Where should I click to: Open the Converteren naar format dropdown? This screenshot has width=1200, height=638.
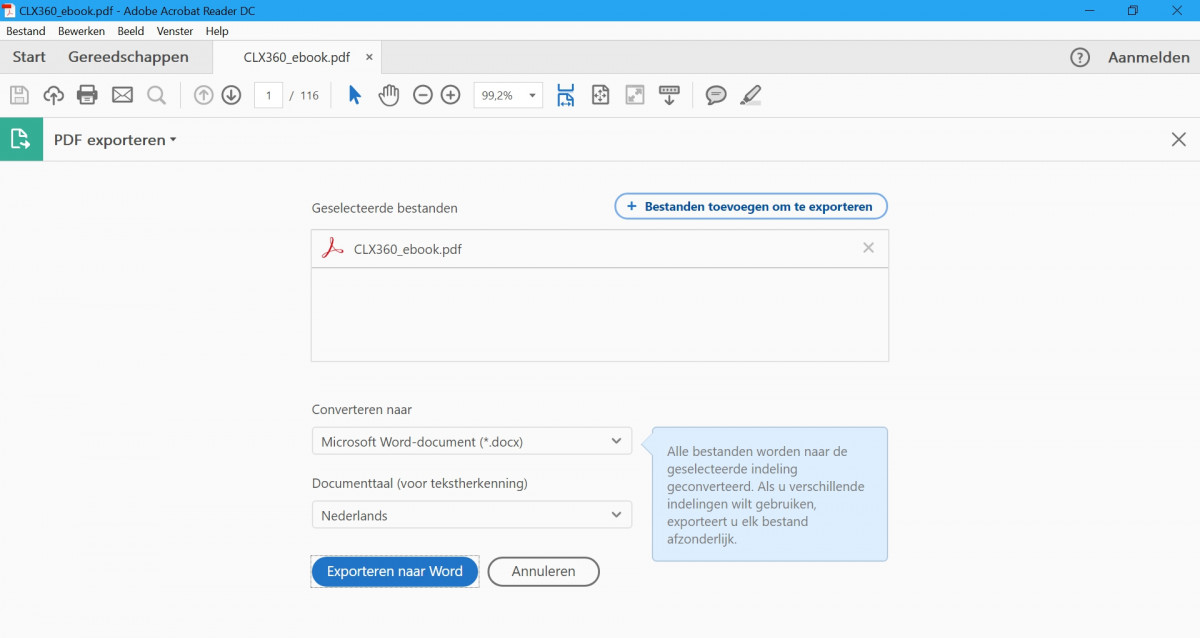pyautogui.click(x=472, y=441)
